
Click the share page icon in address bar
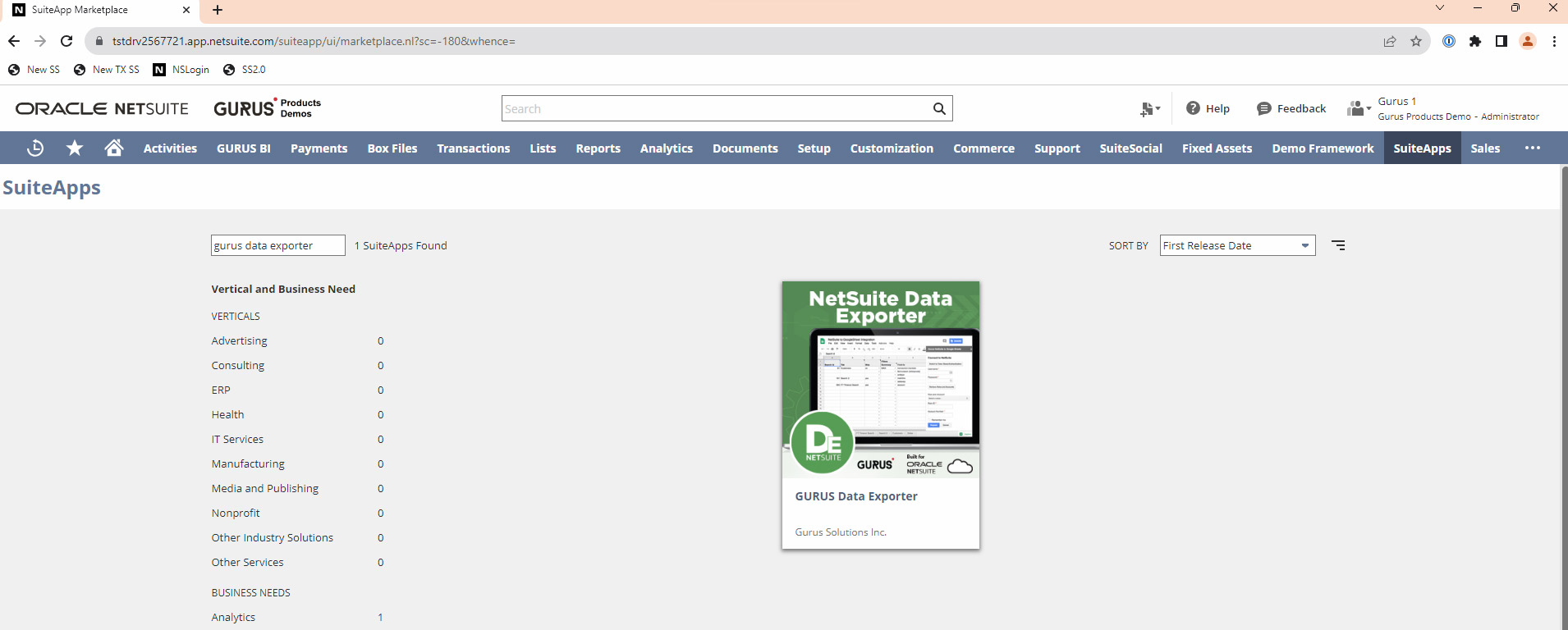[1390, 41]
